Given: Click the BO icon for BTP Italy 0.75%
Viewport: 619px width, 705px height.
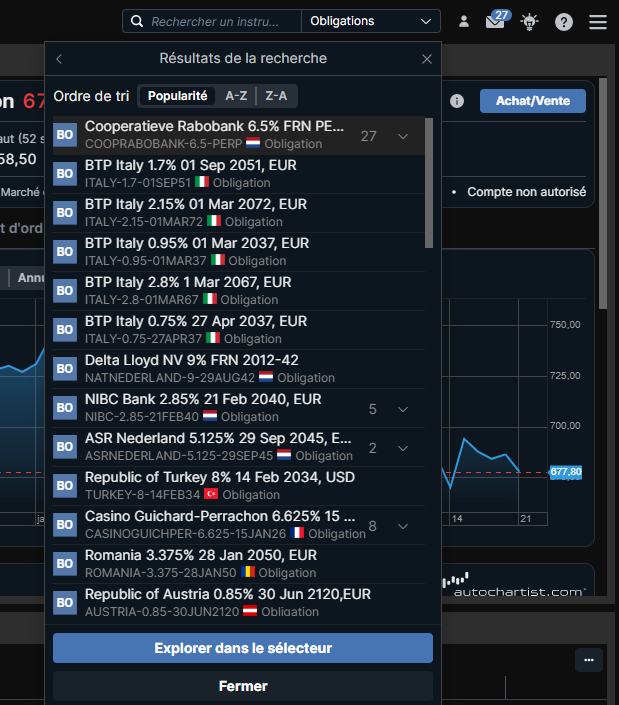Looking at the screenshot, I should click(65, 330).
